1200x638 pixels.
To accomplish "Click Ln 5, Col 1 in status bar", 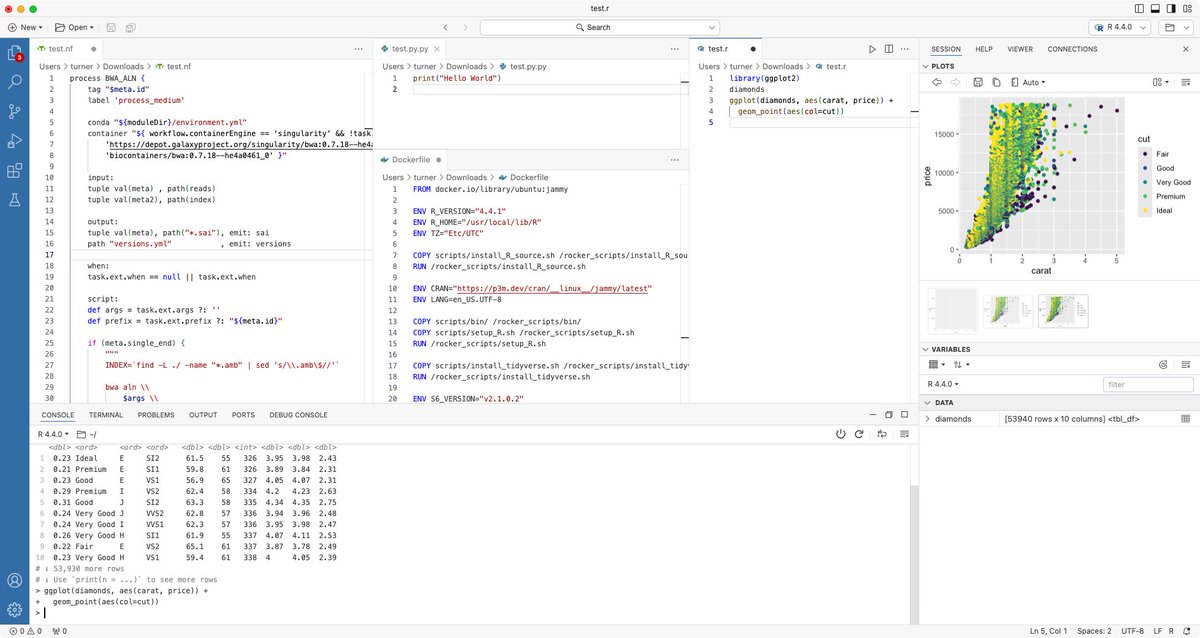I will (1048, 631).
